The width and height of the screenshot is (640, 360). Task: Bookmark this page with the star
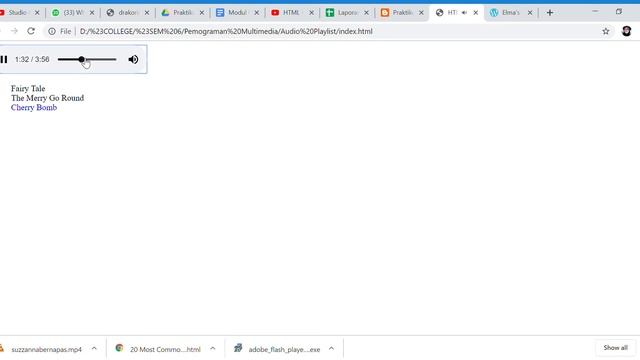[x=606, y=31]
